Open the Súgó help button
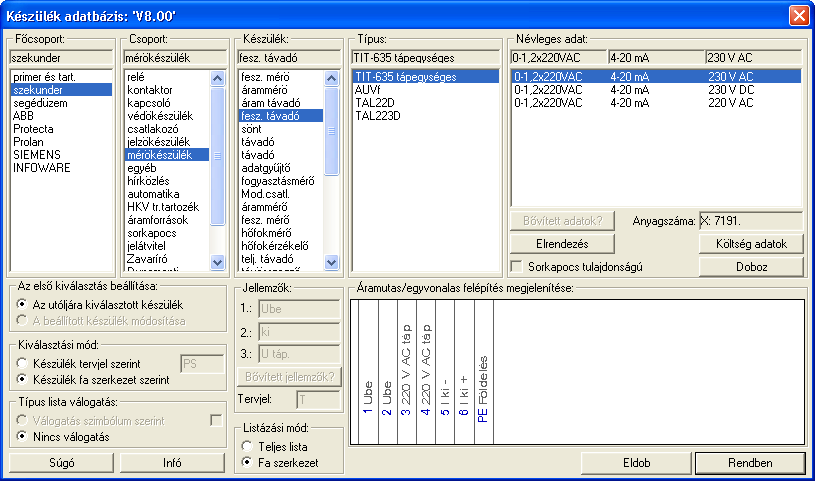 tap(61, 463)
